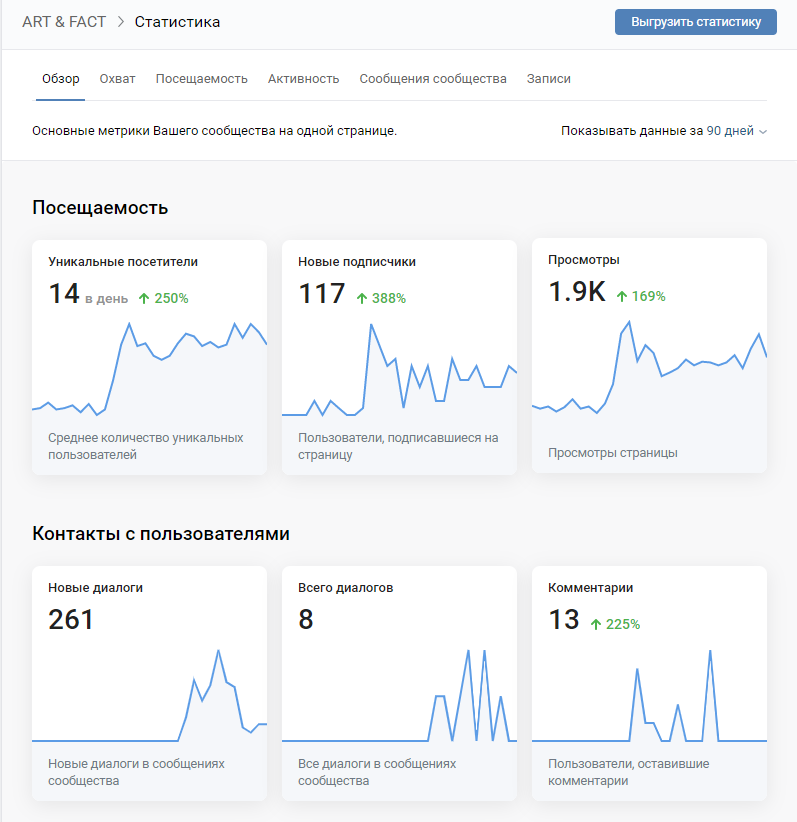Click the ART & FACT breadcrumb link
The height and width of the screenshot is (822, 797).
pos(64,22)
